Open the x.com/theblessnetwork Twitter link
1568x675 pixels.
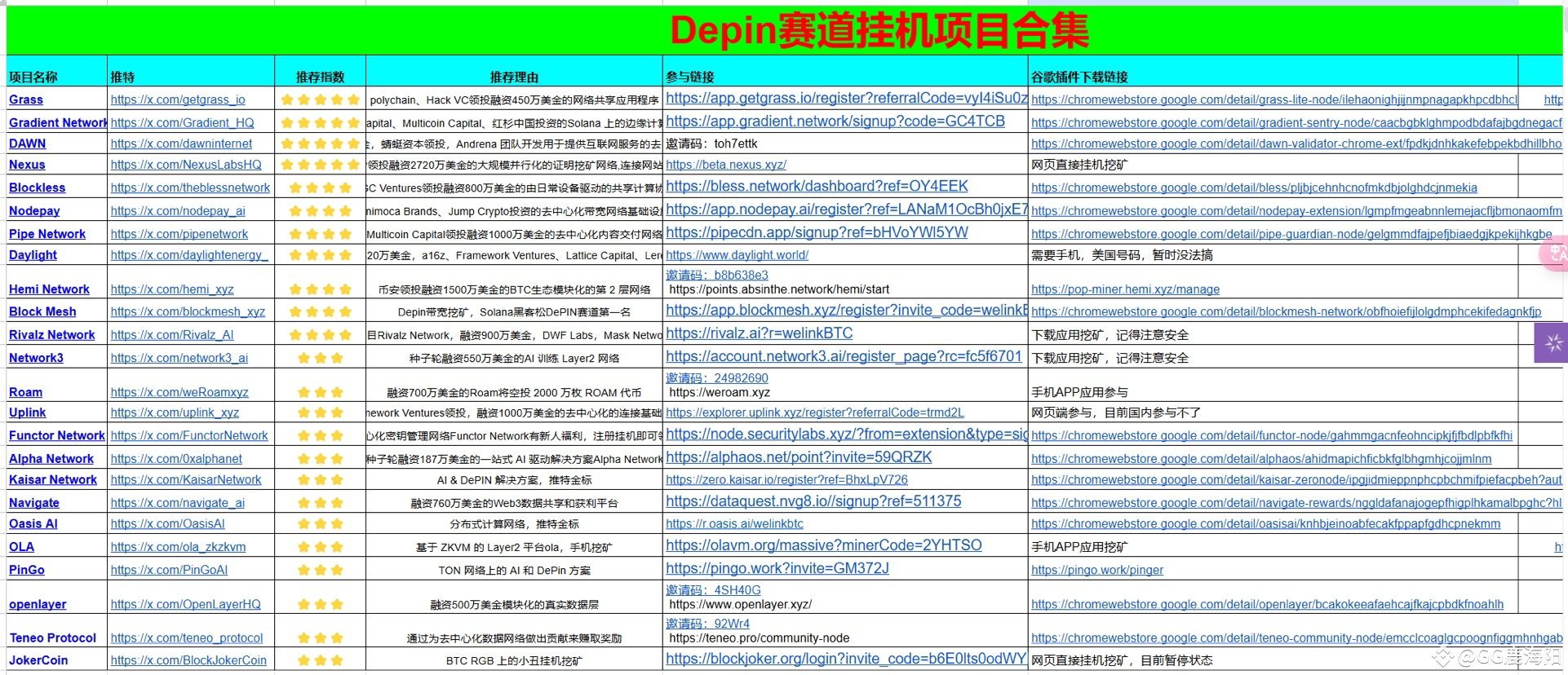pos(191,187)
